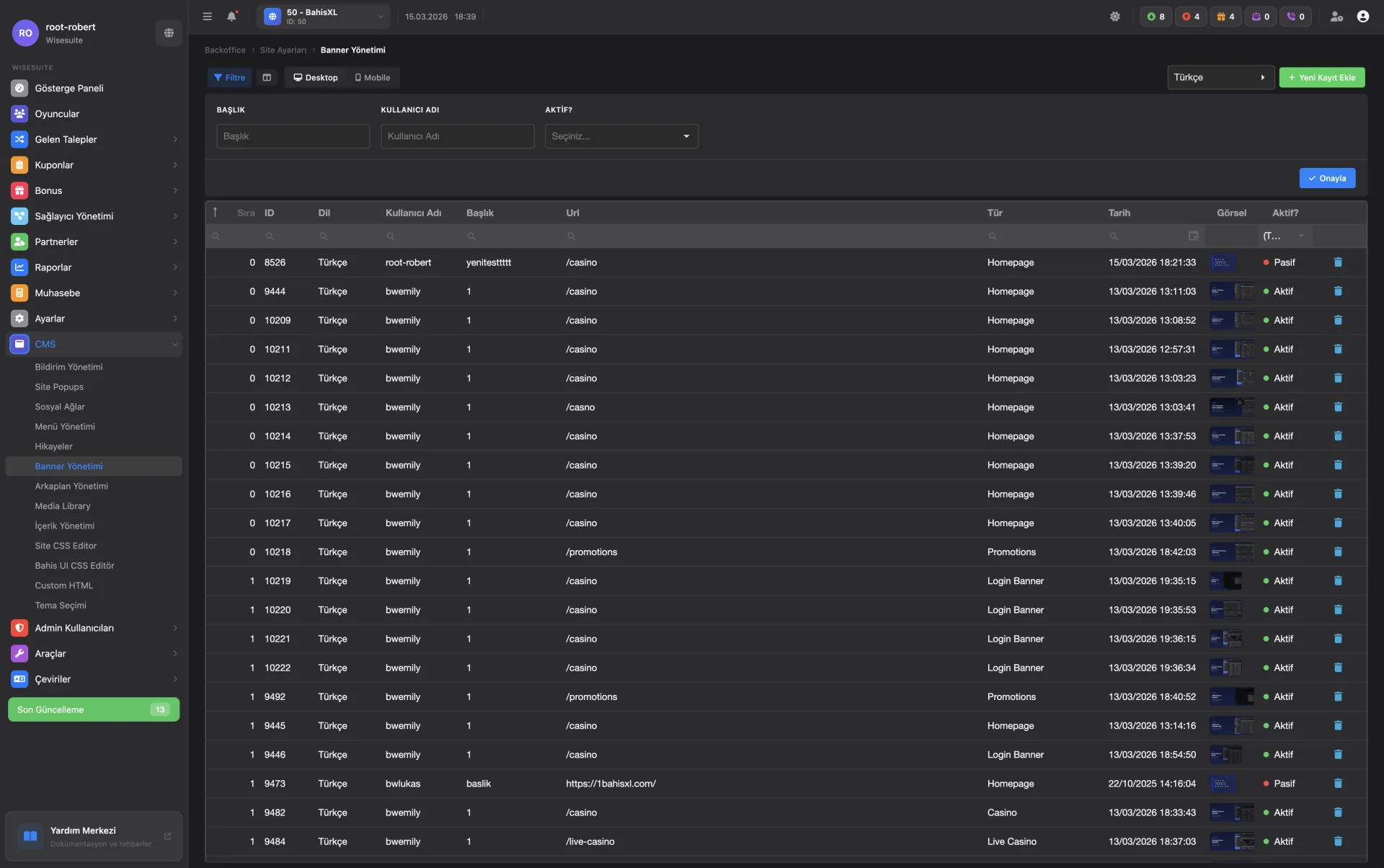The height and width of the screenshot is (868, 1384).
Task: Toggle the Pasif status dot on row 8526
Action: click(1267, 262)
